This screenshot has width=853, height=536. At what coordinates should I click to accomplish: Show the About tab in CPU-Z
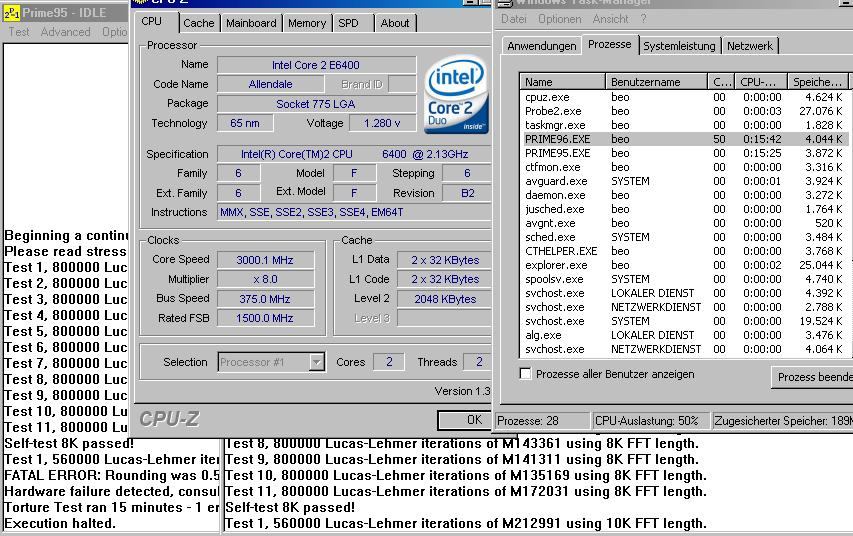click(x=395, y=23)
